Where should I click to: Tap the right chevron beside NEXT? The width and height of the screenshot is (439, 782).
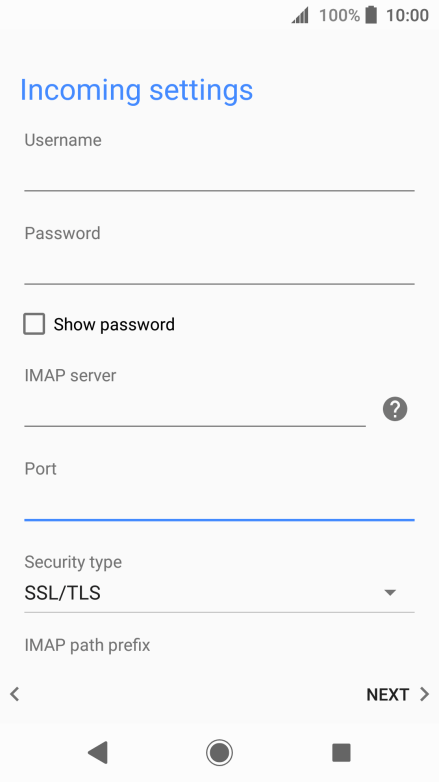(425, 694)
